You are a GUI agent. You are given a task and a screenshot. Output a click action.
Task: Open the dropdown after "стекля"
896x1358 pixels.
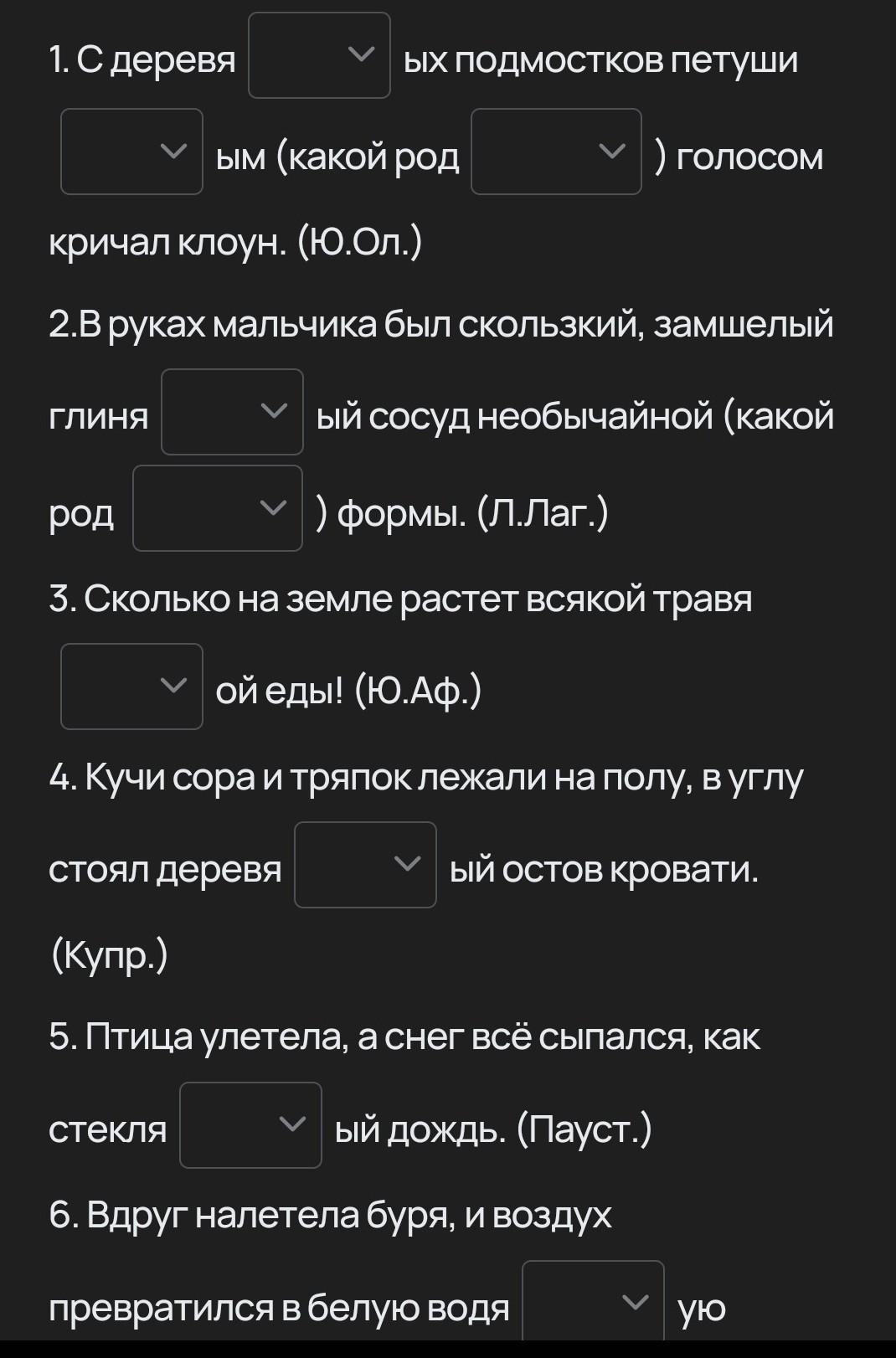pyautogui.click(x=250, y=1125)
